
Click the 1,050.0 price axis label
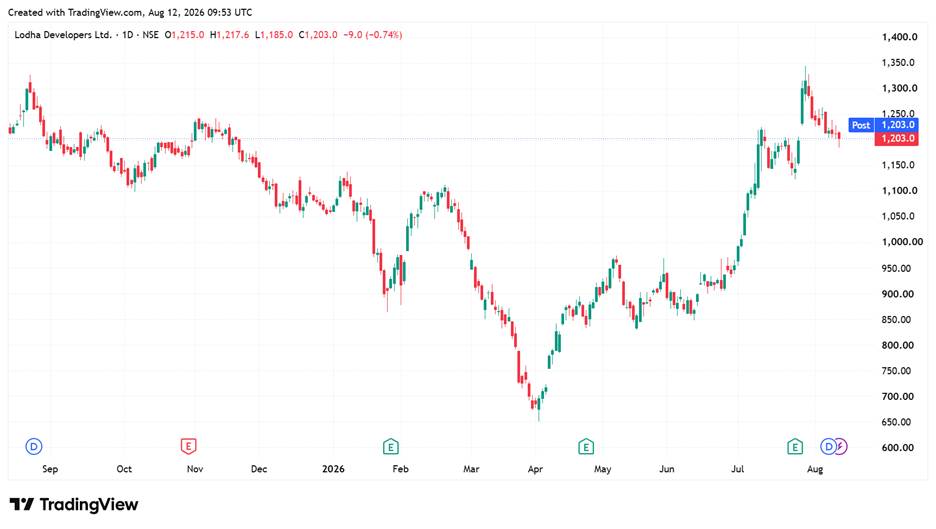click(x=898, y=217)
